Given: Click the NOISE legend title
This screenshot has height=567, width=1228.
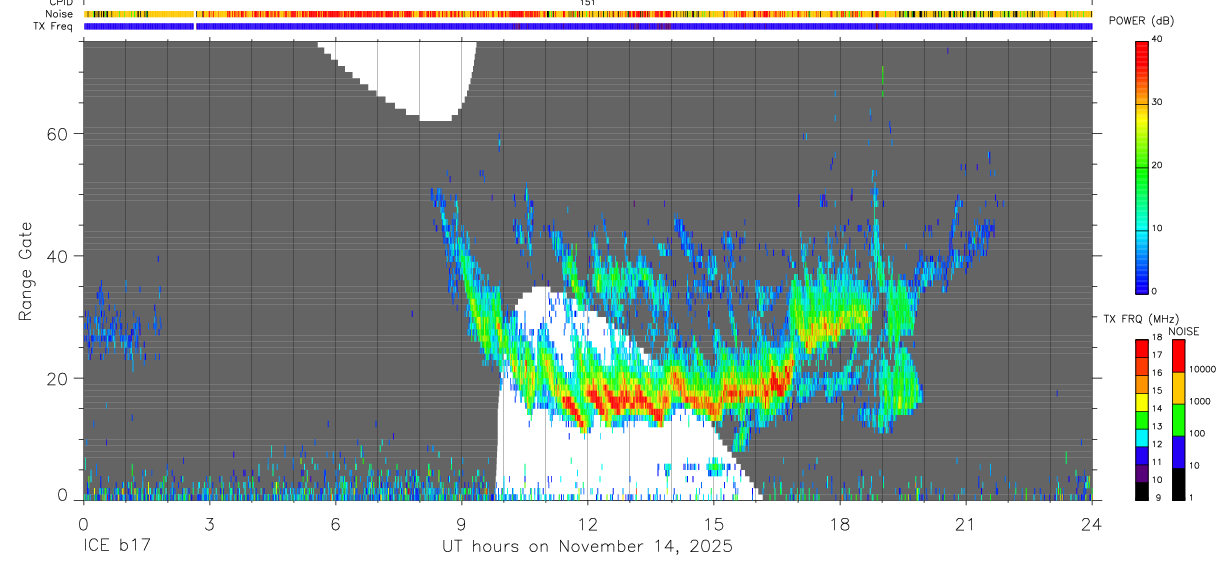Looking at the screenshot, I should pyautogui.click(x=1184, y=331).
